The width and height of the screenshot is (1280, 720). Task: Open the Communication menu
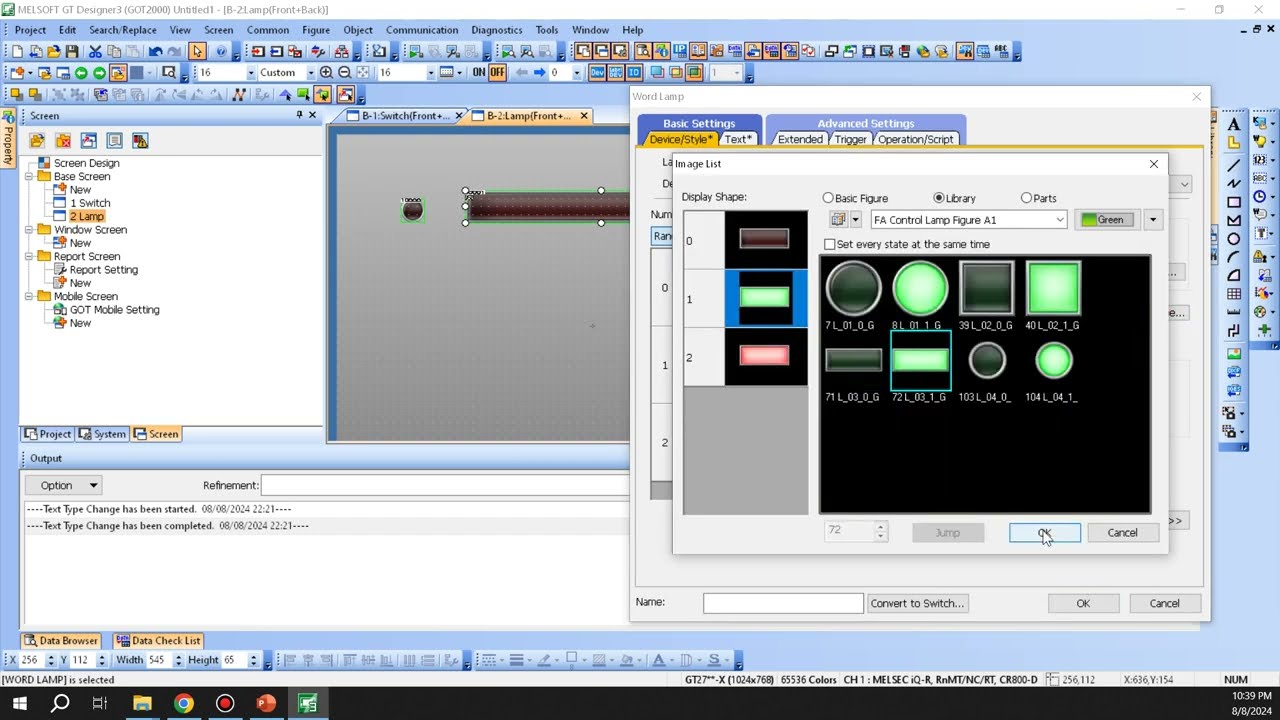coord(422,30)
